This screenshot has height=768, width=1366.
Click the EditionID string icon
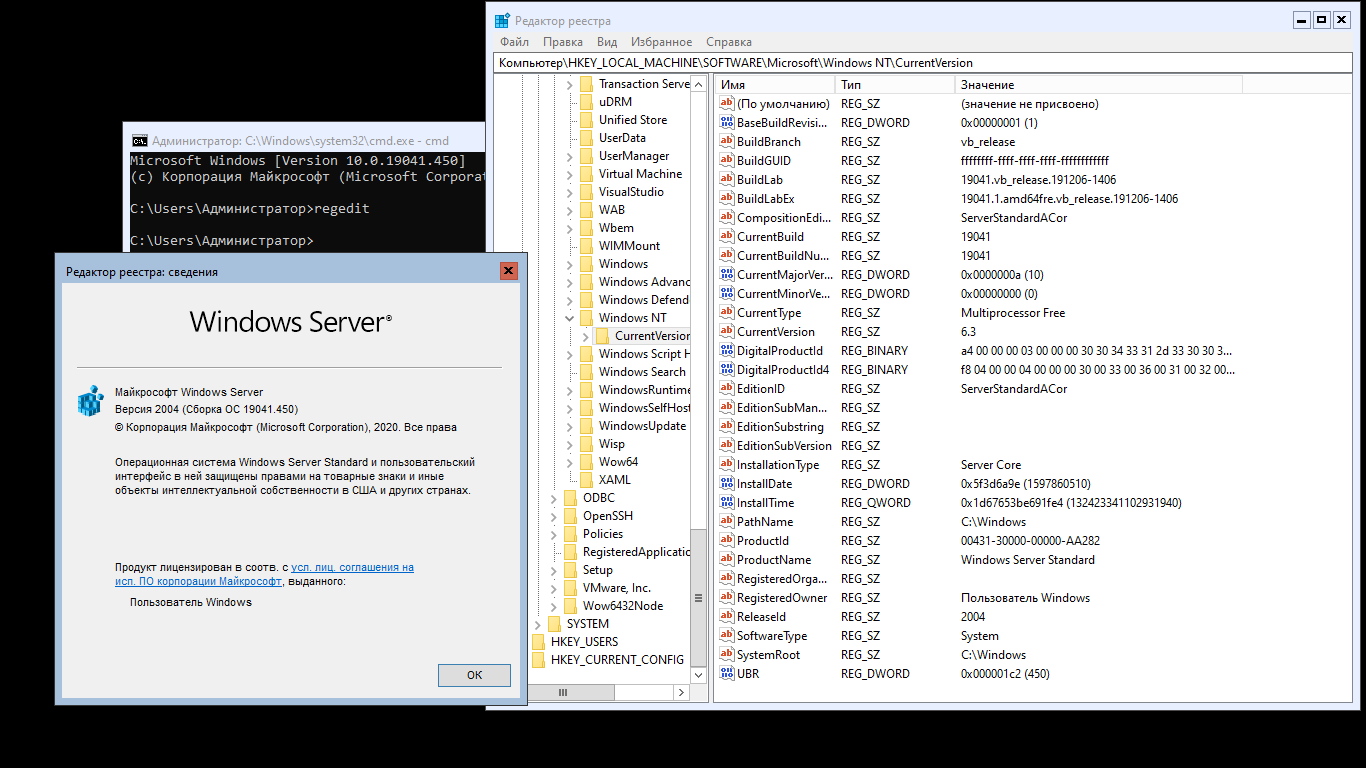pyautogui.click(x=727, y=389)
